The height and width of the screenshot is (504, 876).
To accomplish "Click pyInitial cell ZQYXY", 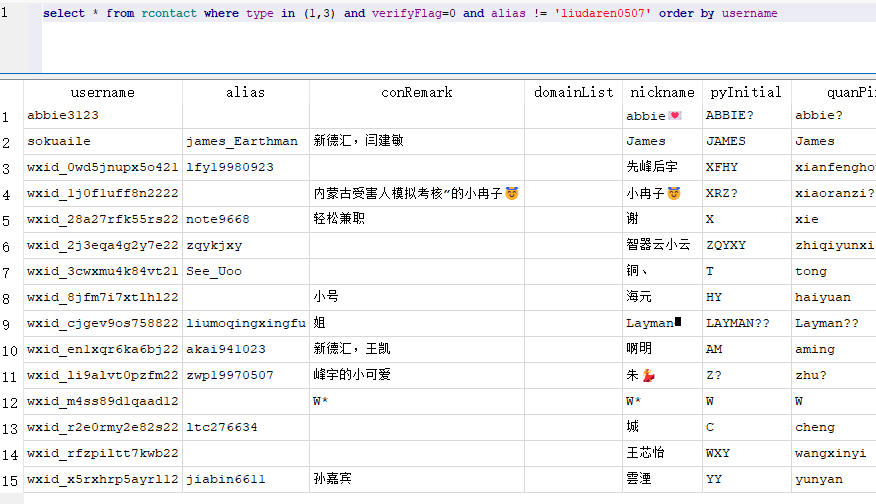I will (746, 245).
